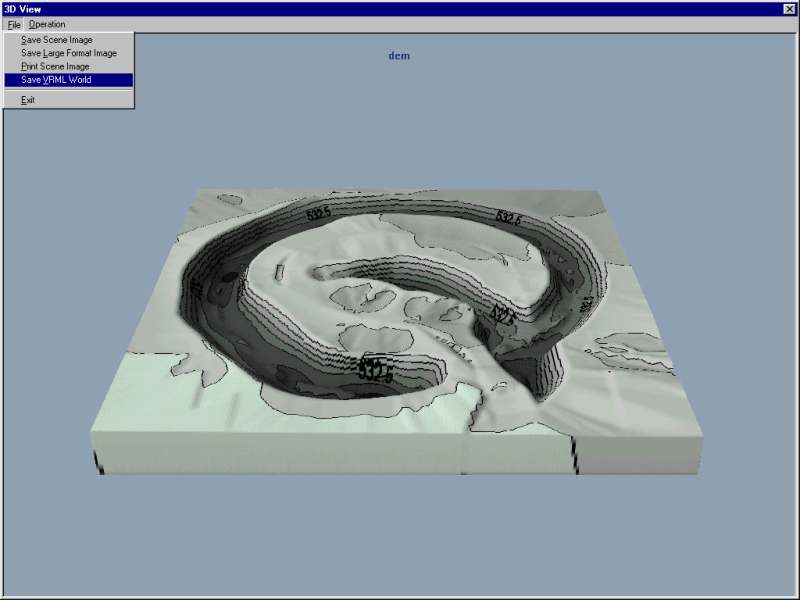Choose Save Scene Image
Viewport: 800px width, 600px height.
coord(57,40)
